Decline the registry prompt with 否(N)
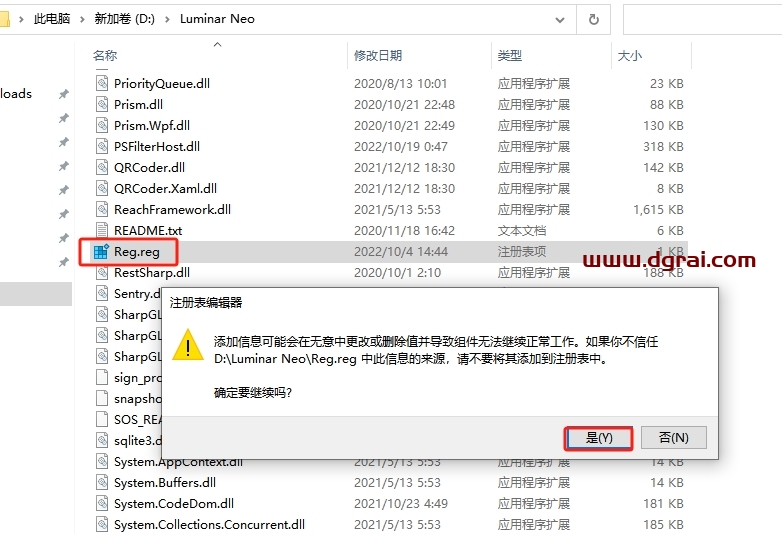Viewport: 782px width, 534px height. (x=673, y=438)
